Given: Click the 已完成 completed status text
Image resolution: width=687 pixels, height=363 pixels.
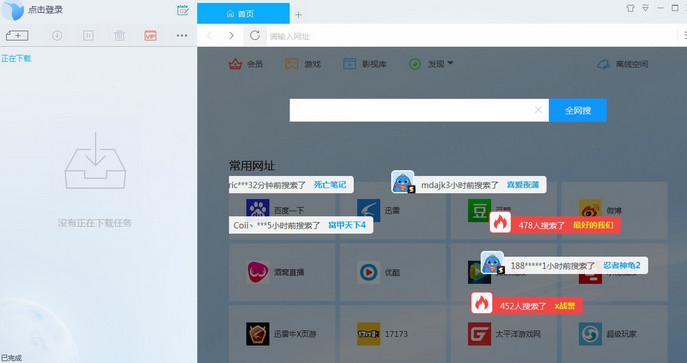Looking at the screenshot, I should pyautogui.click(x=11, y=358).
